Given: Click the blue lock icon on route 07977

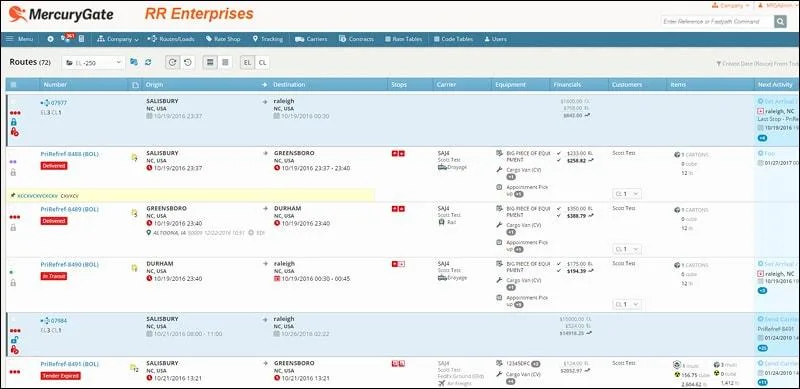Looking at the screenshot, I should click(x=14, y=122).
